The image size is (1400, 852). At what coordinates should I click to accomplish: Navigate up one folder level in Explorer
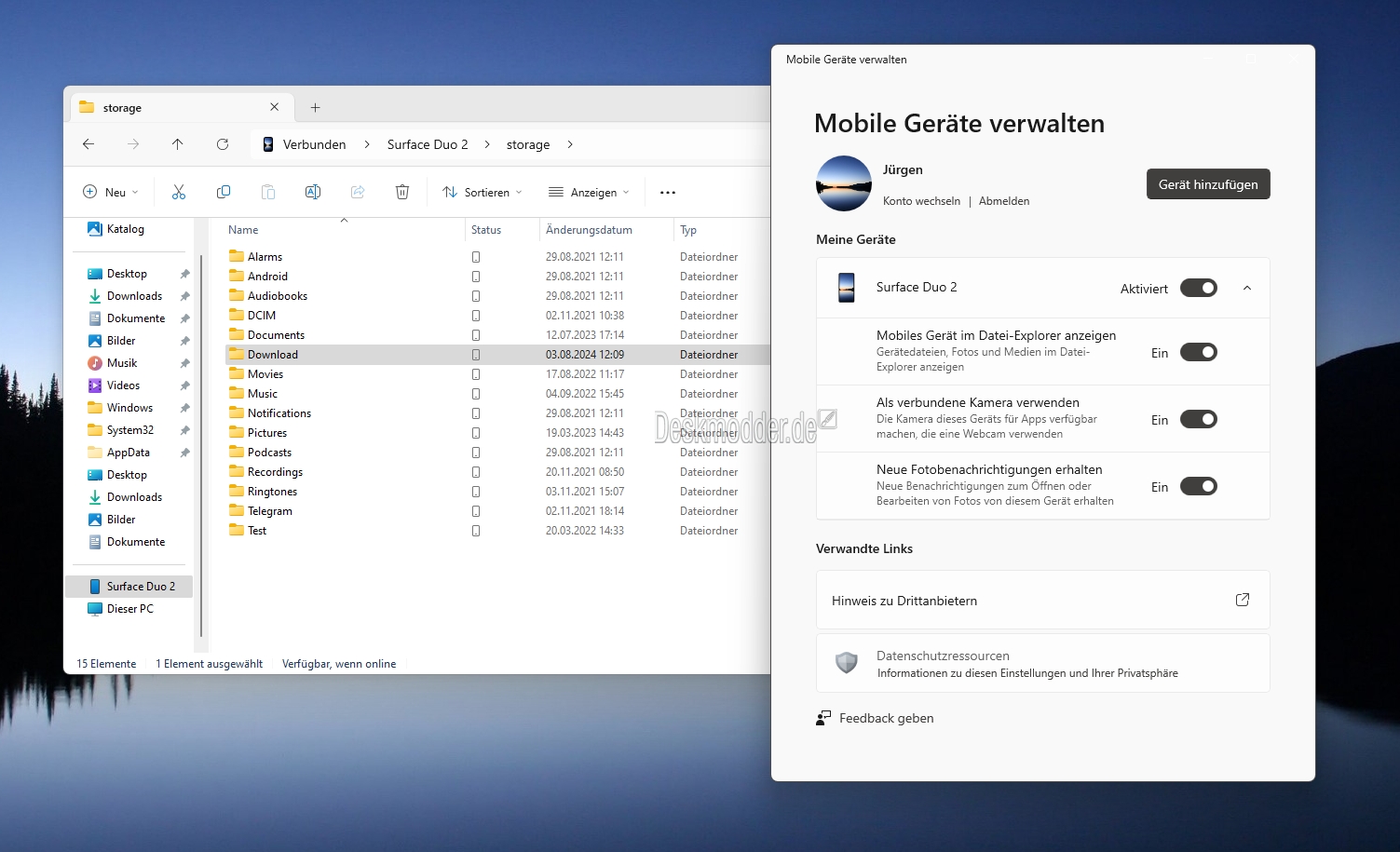(x=178, y=144)
